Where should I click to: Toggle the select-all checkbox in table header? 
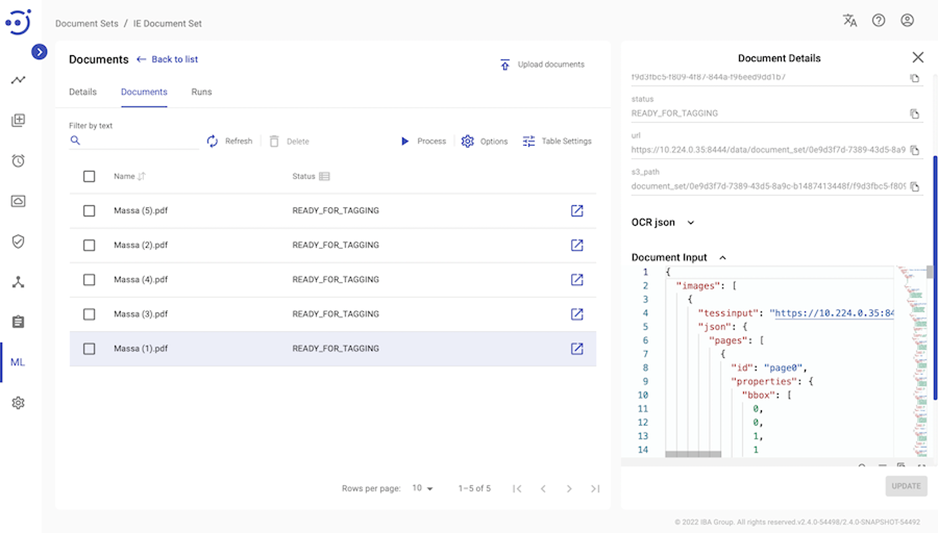point(89,176)
